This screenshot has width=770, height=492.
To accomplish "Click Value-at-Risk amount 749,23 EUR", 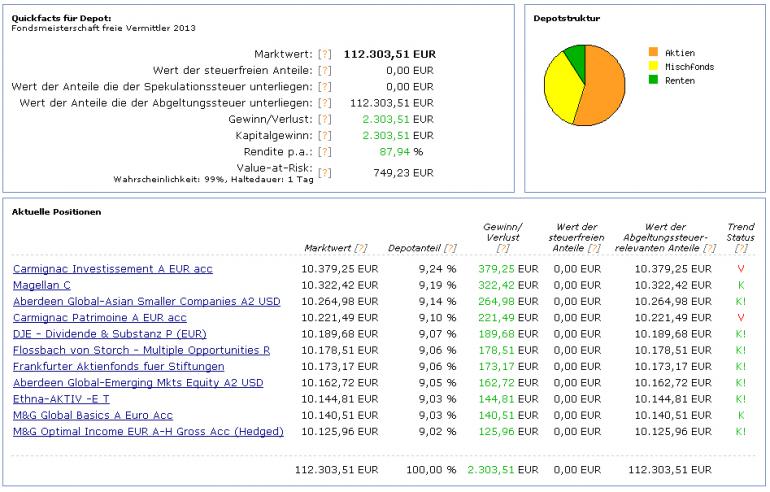I will point(403,173).
